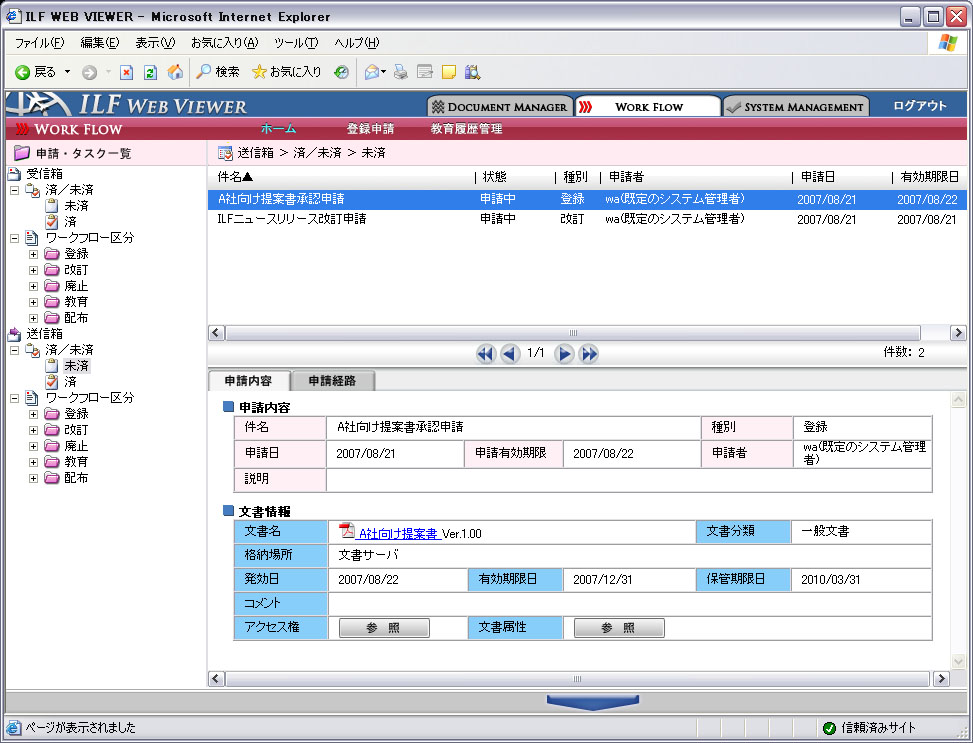Collapse ワークフロー区分 under 受信箱

pyautogui.click(x=15, y=238)
